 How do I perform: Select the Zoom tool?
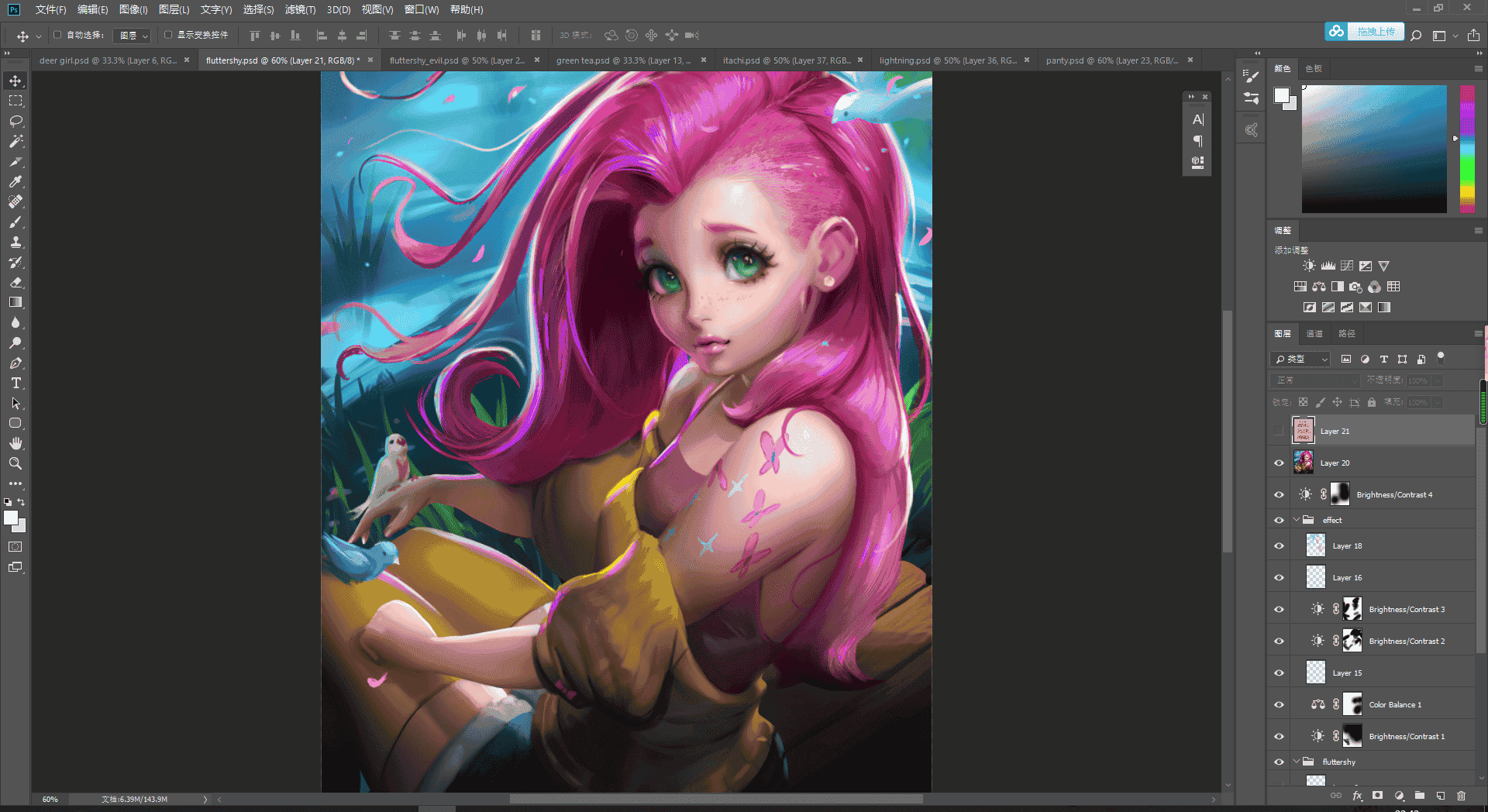(15, 463)
